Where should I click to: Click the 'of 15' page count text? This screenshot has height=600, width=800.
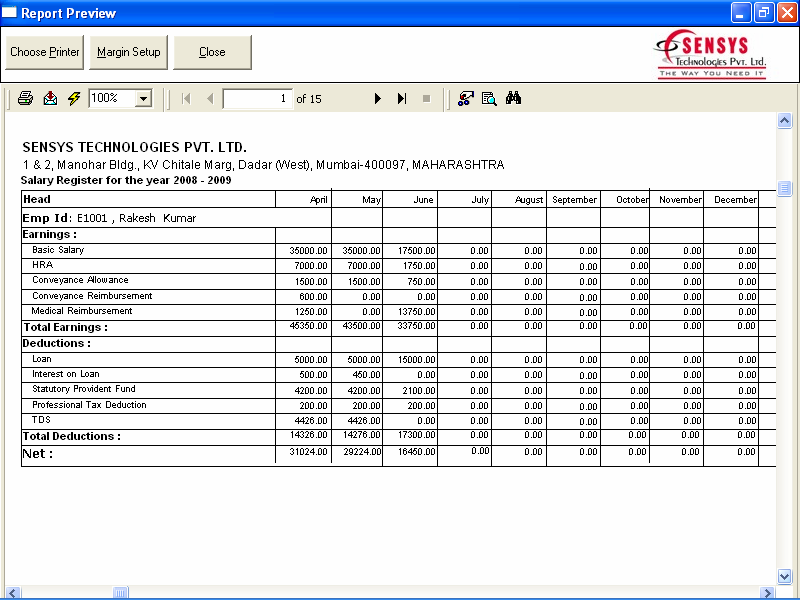tap(309, 99)
